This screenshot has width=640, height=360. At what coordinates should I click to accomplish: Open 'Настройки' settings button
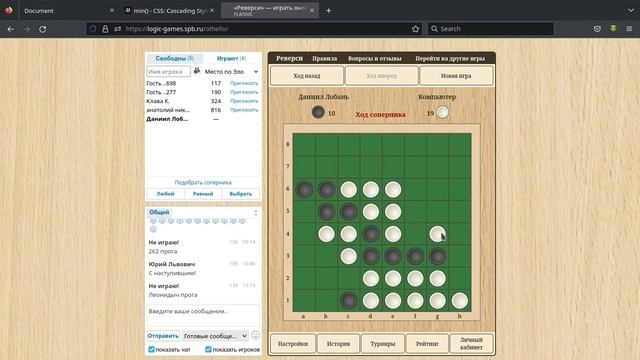coord(293,344)
